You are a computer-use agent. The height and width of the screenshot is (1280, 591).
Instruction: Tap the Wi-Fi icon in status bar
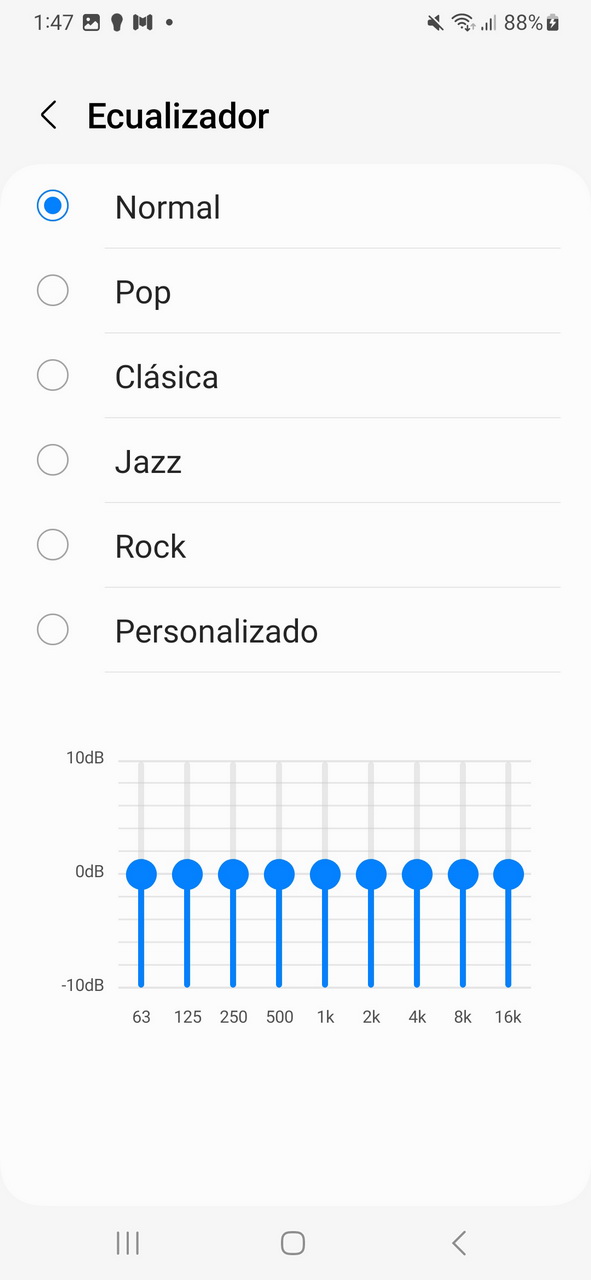[462, 22]
